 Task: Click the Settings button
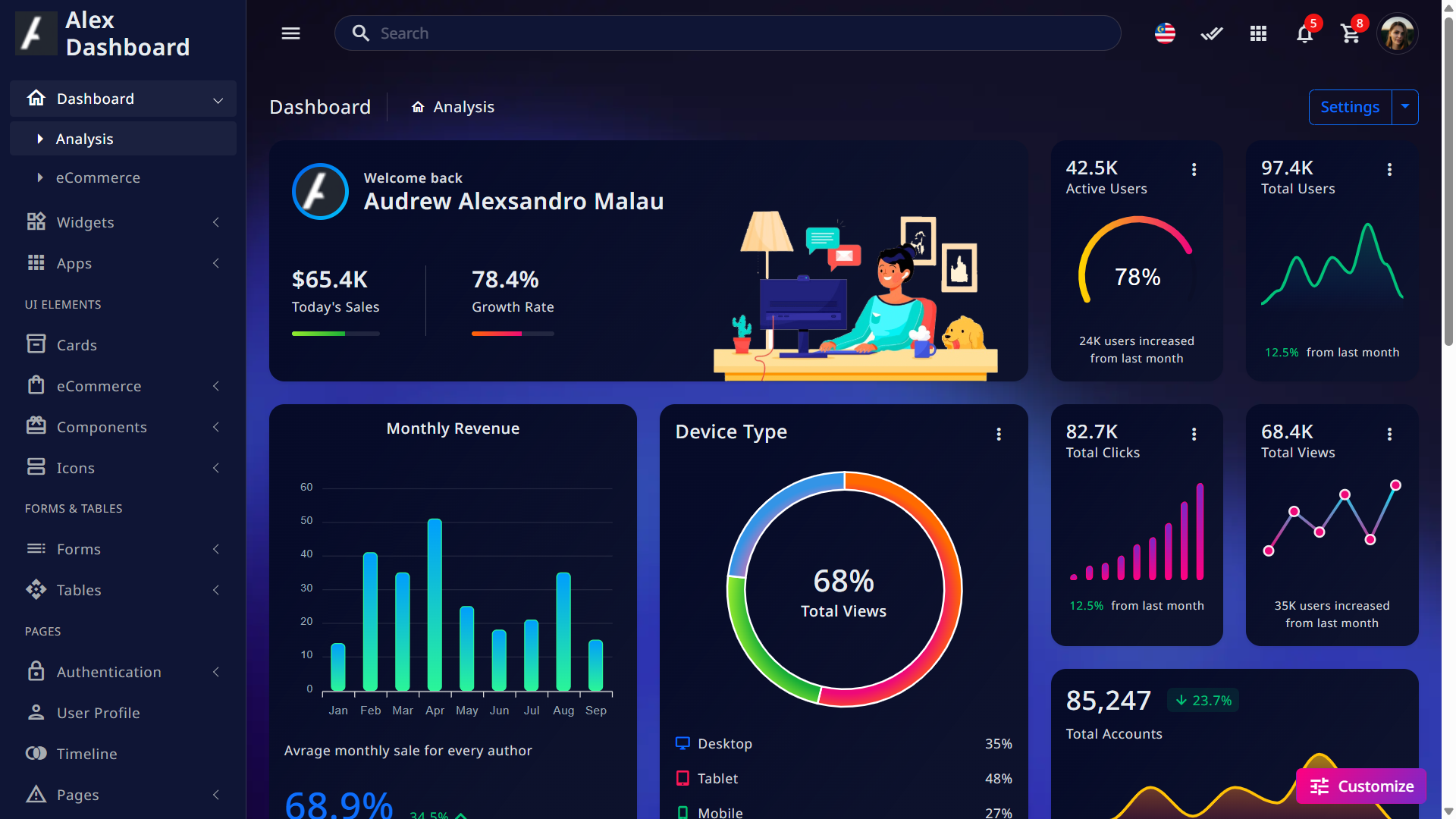1350,107
